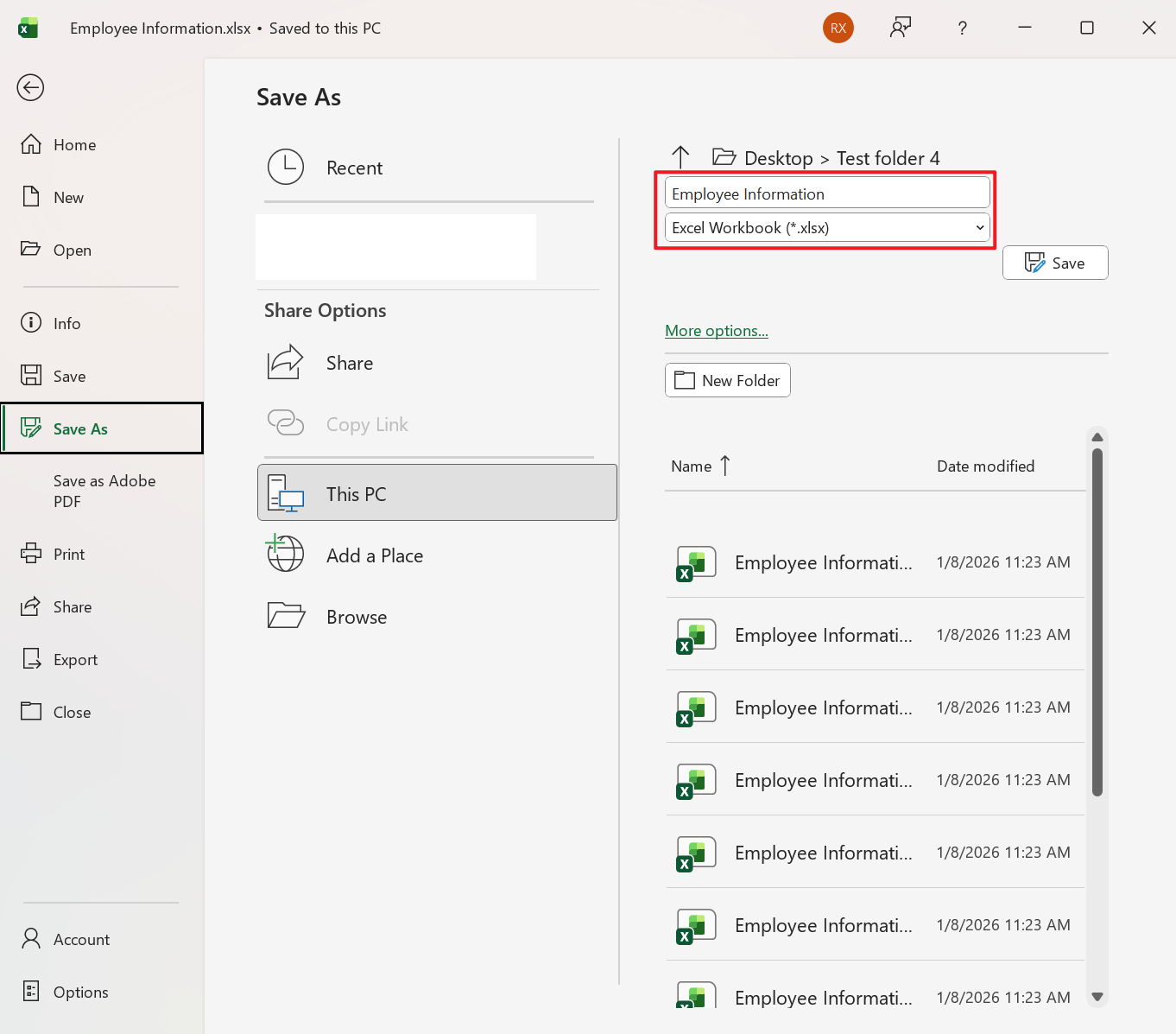The height and width of the screenshot is (1034, 1176).
Task: Click the Copy Link icon
Action: point(285,423)
